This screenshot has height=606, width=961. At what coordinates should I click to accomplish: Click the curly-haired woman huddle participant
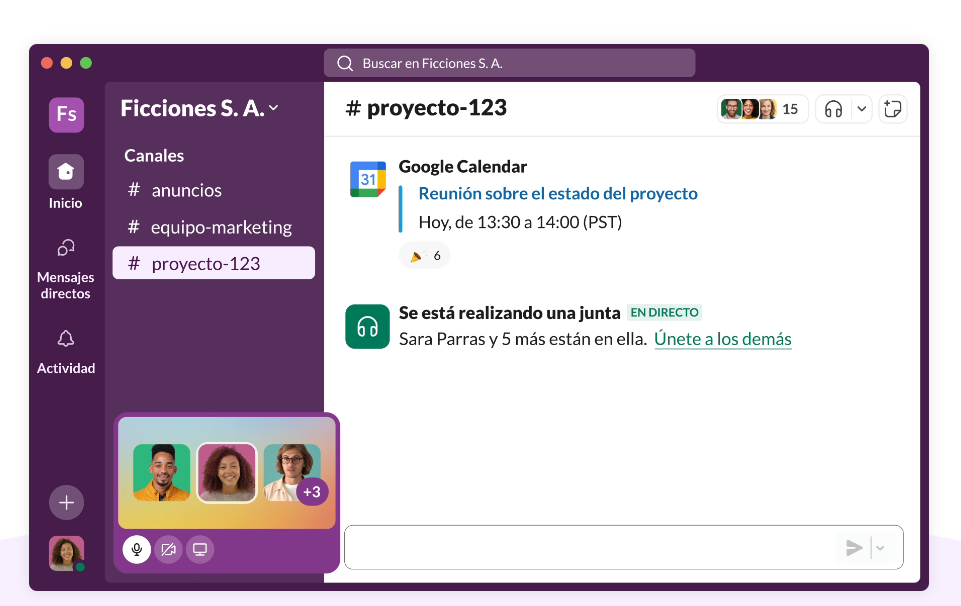click(x=227, y=472)
